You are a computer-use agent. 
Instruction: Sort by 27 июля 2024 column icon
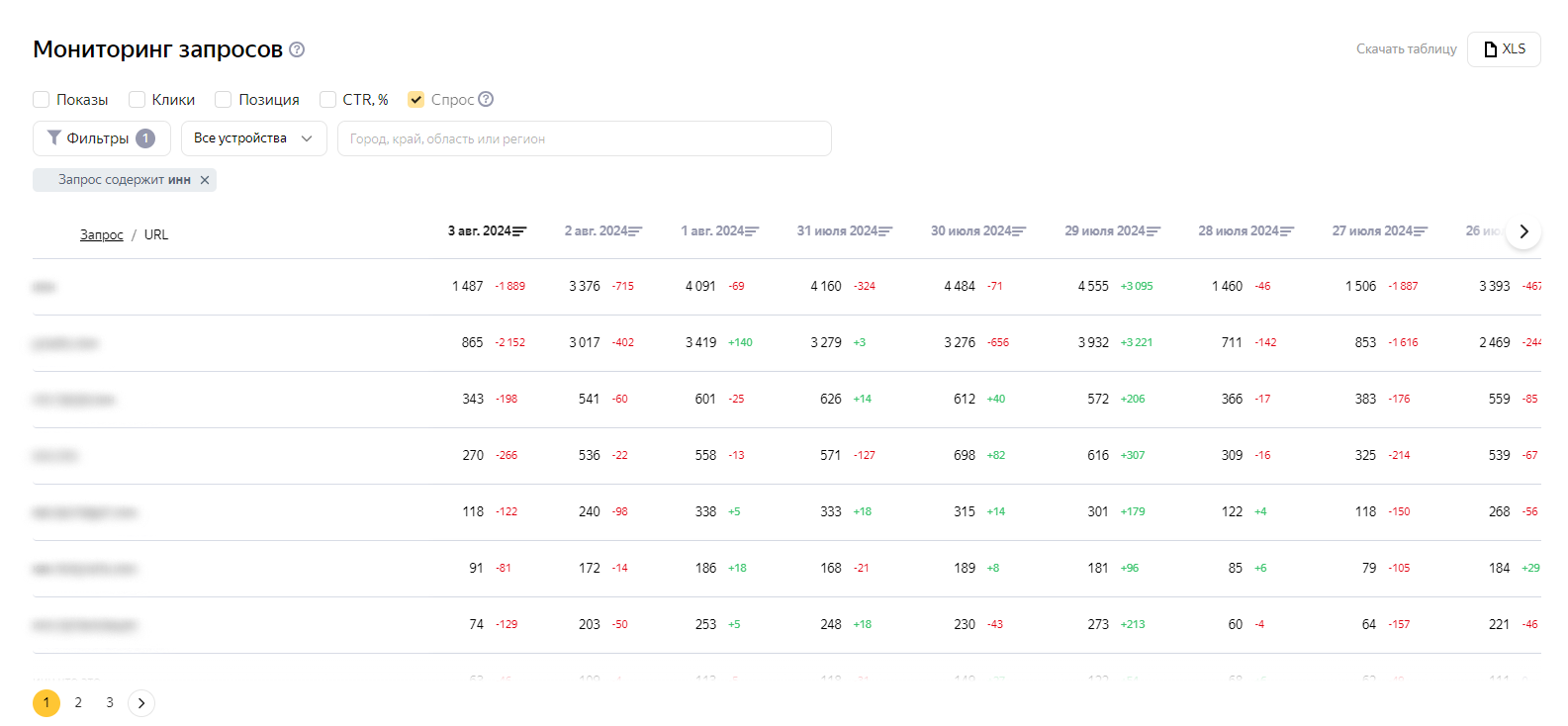pyautogui.click(x=1421, y=231)
